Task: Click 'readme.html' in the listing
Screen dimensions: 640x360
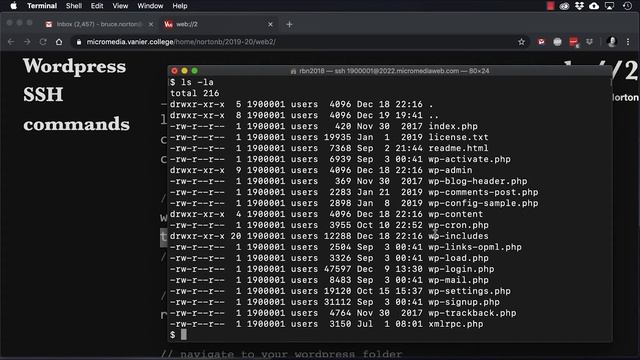Action: (458, 149)
